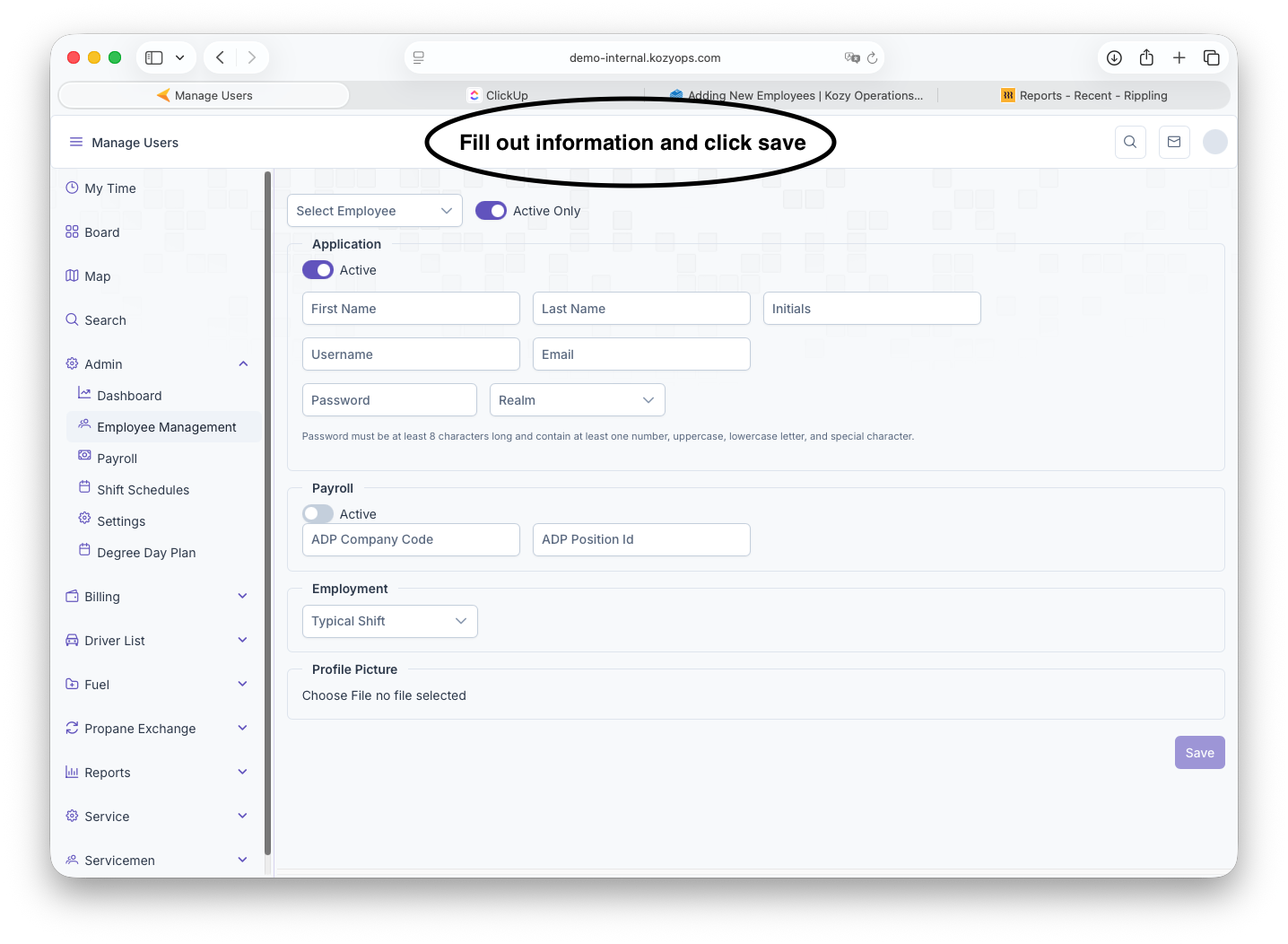Click the user avatar circle in header
The height and width of the screenshot is (944, 1288).
click(1214, 142)
